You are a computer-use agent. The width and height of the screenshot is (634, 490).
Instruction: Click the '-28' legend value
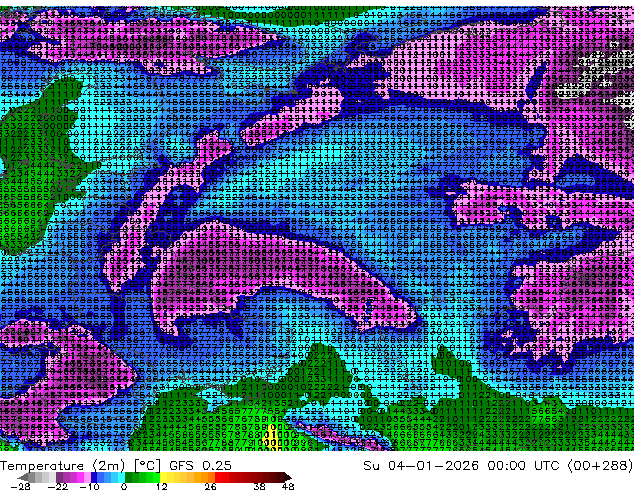click(x=20, y=486)
